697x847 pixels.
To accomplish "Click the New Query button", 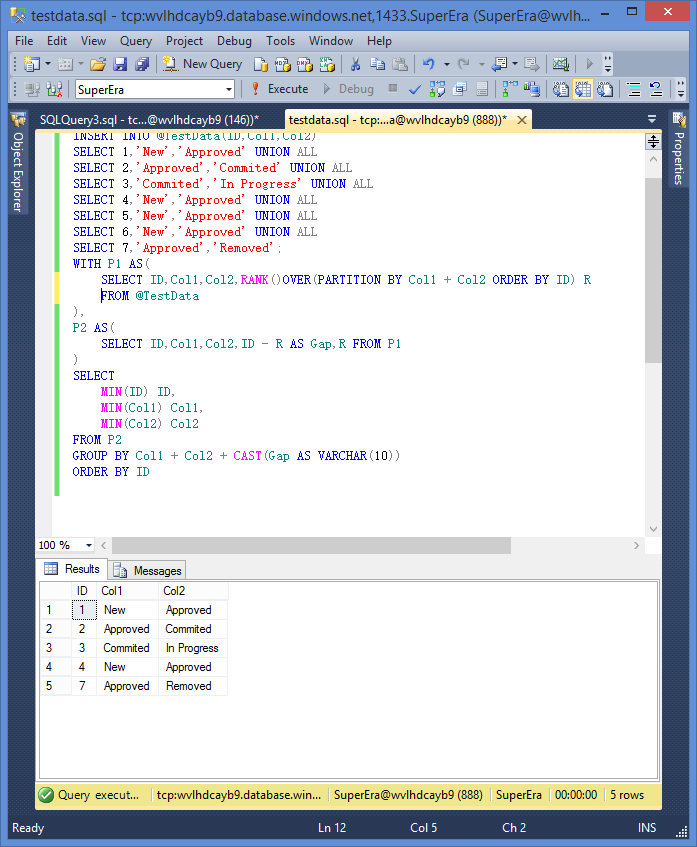I will (x=202, y=64).
